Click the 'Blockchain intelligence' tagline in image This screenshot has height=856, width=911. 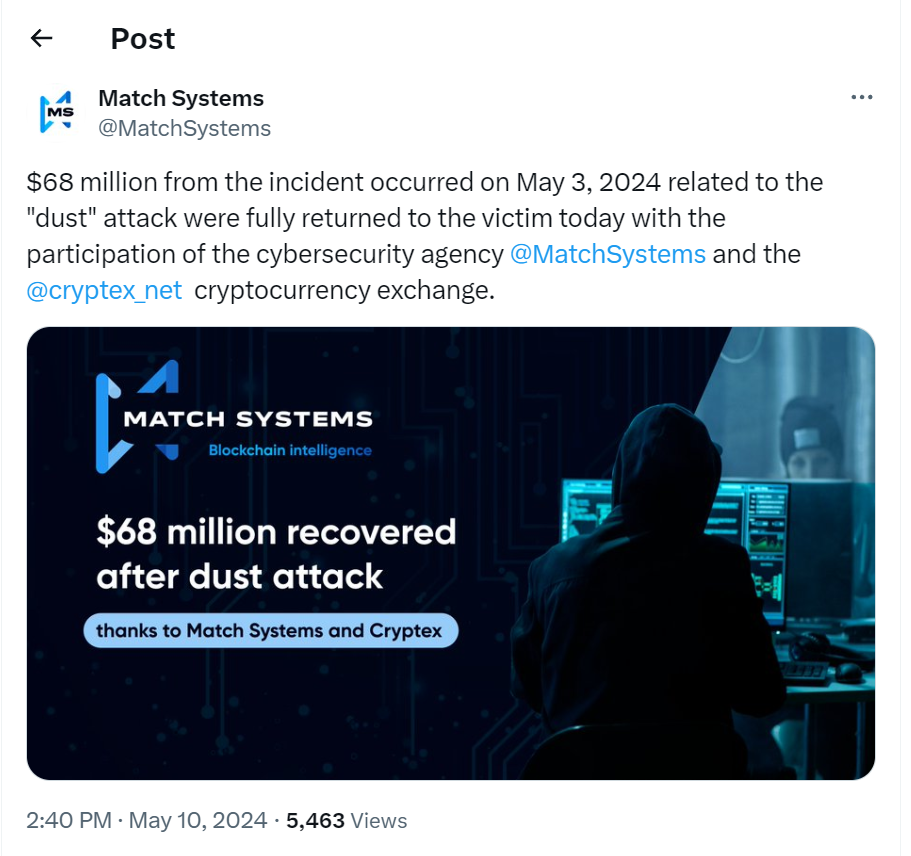coord(290,451)
